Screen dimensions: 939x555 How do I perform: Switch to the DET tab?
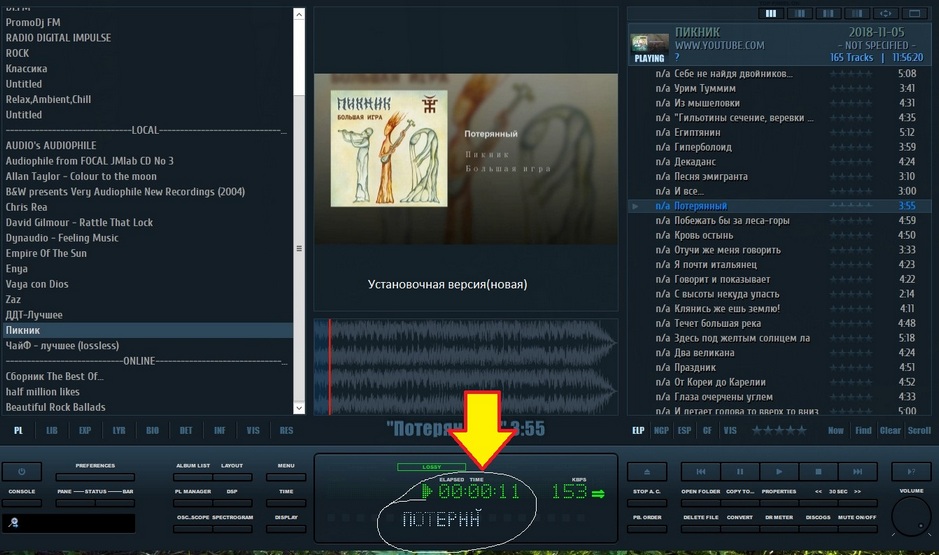coord(186,430)
